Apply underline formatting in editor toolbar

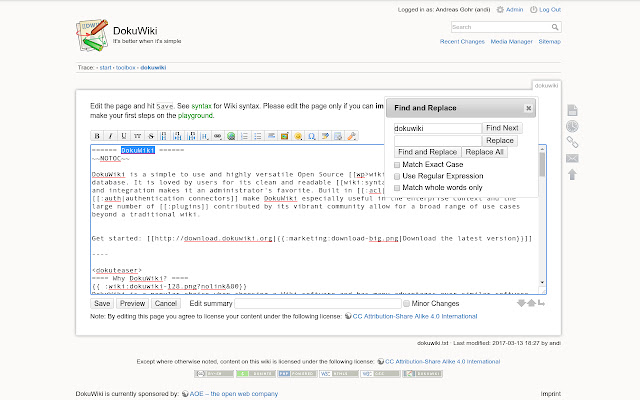(124, 136)
